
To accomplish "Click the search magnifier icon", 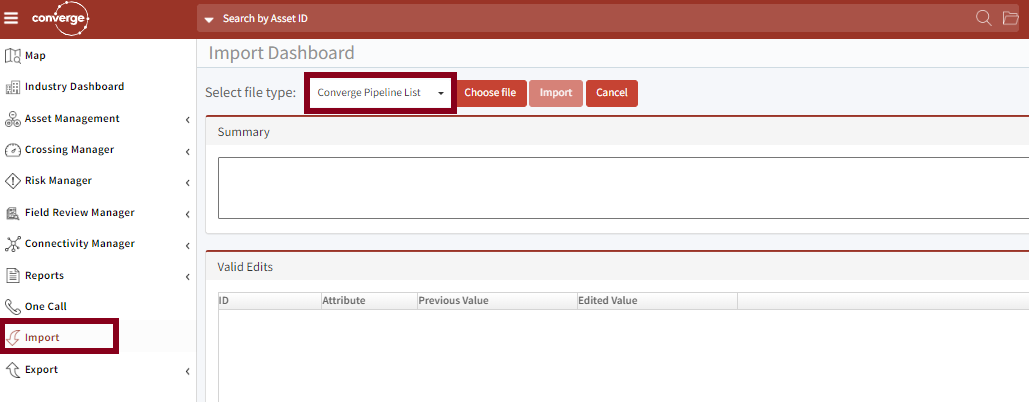I will tap(983, 18).
